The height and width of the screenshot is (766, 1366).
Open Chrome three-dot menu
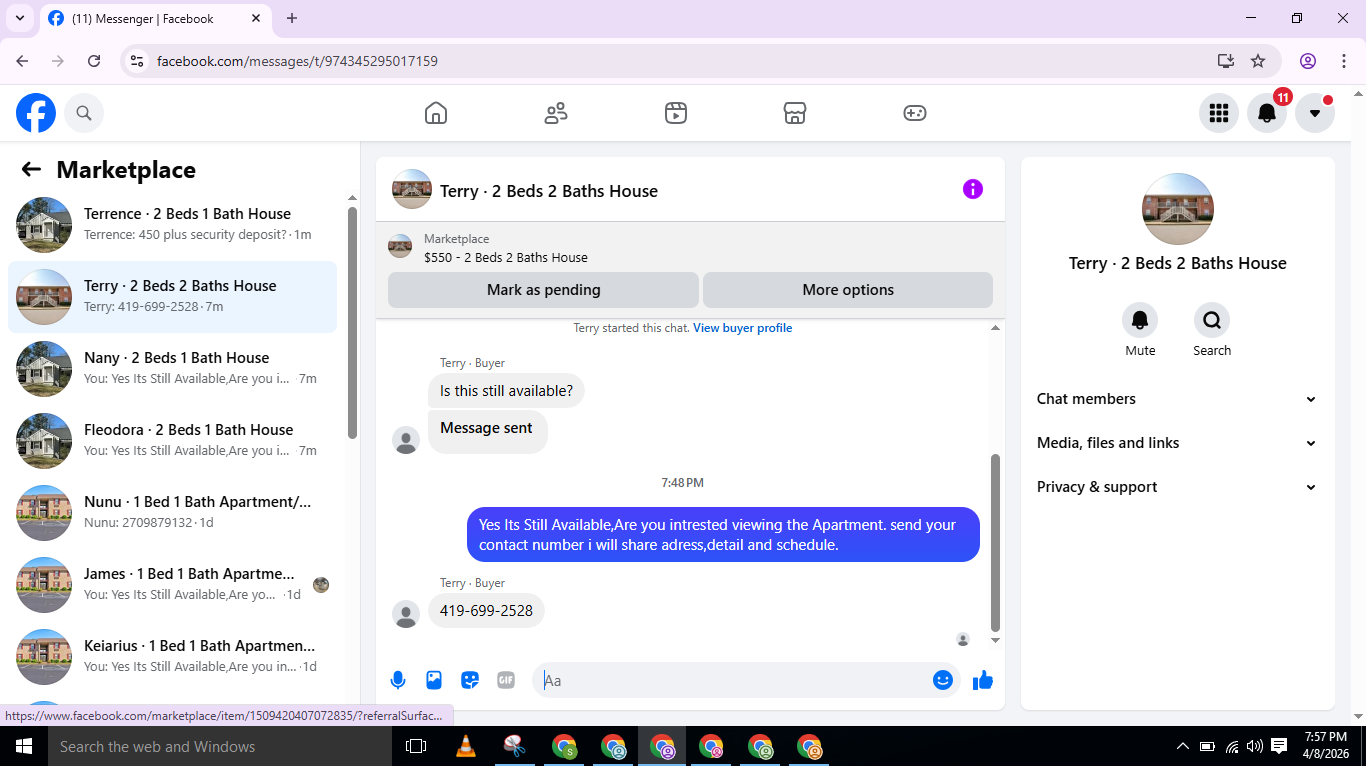[1344, 61]
